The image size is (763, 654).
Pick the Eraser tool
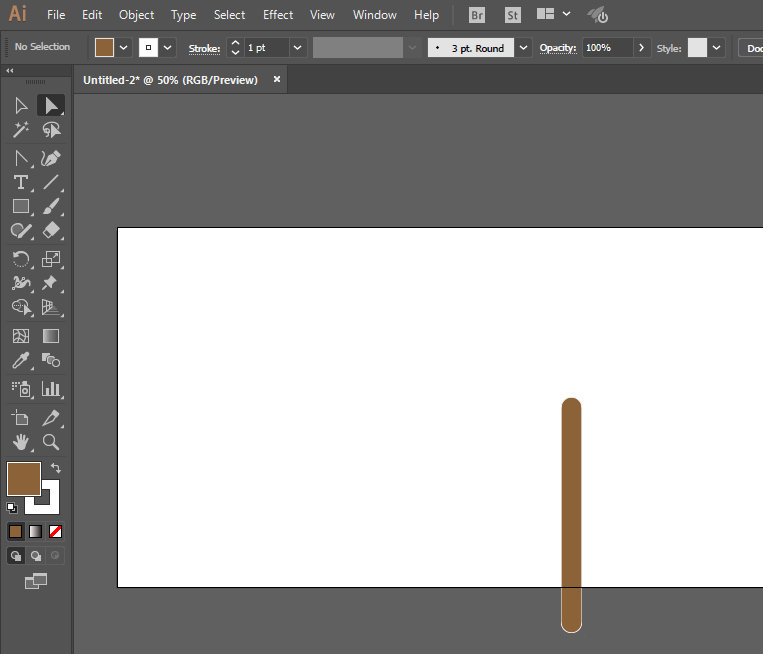(x=51, y=230)
